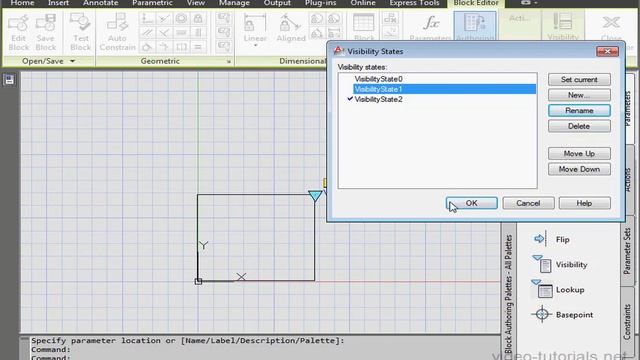Viewport: 640px width, 360px height.
Task: Select the Vertical geometric constraint icon
Action: [198, 33]
